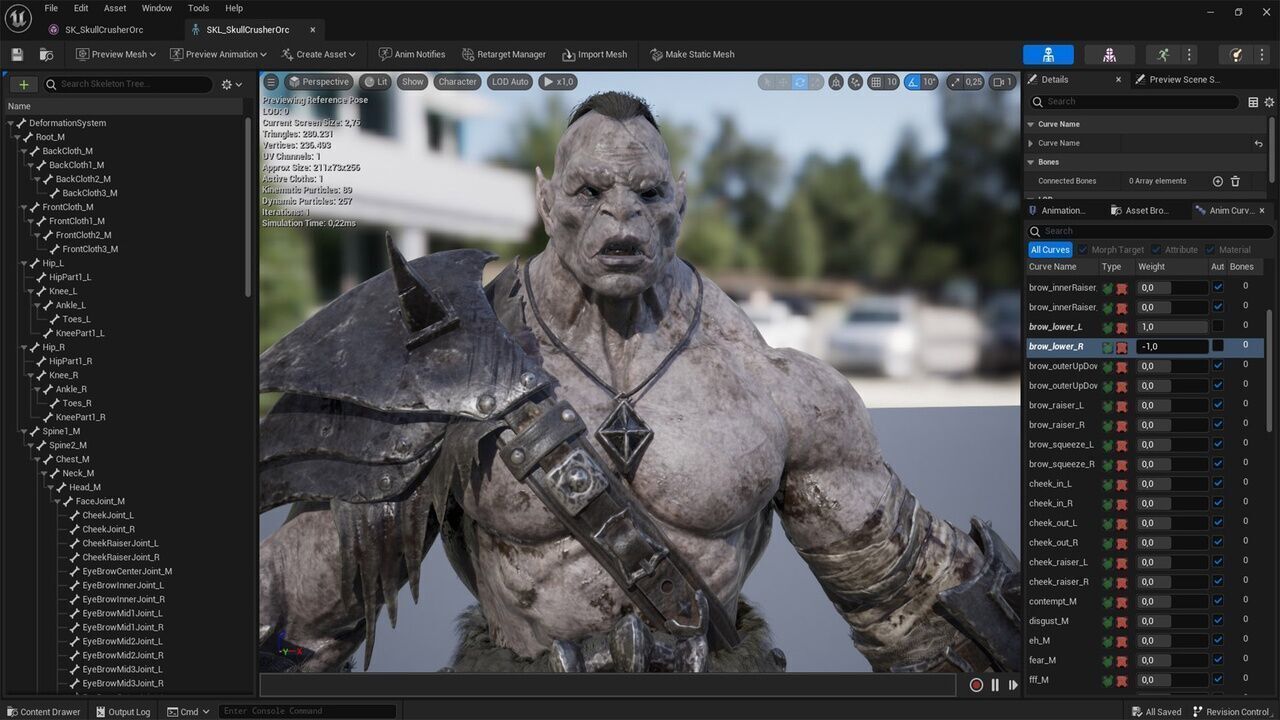Screen dimensions: 1280x720
Task: Adjust cheek_in_L weight slider value
Action: (1172, 484)
